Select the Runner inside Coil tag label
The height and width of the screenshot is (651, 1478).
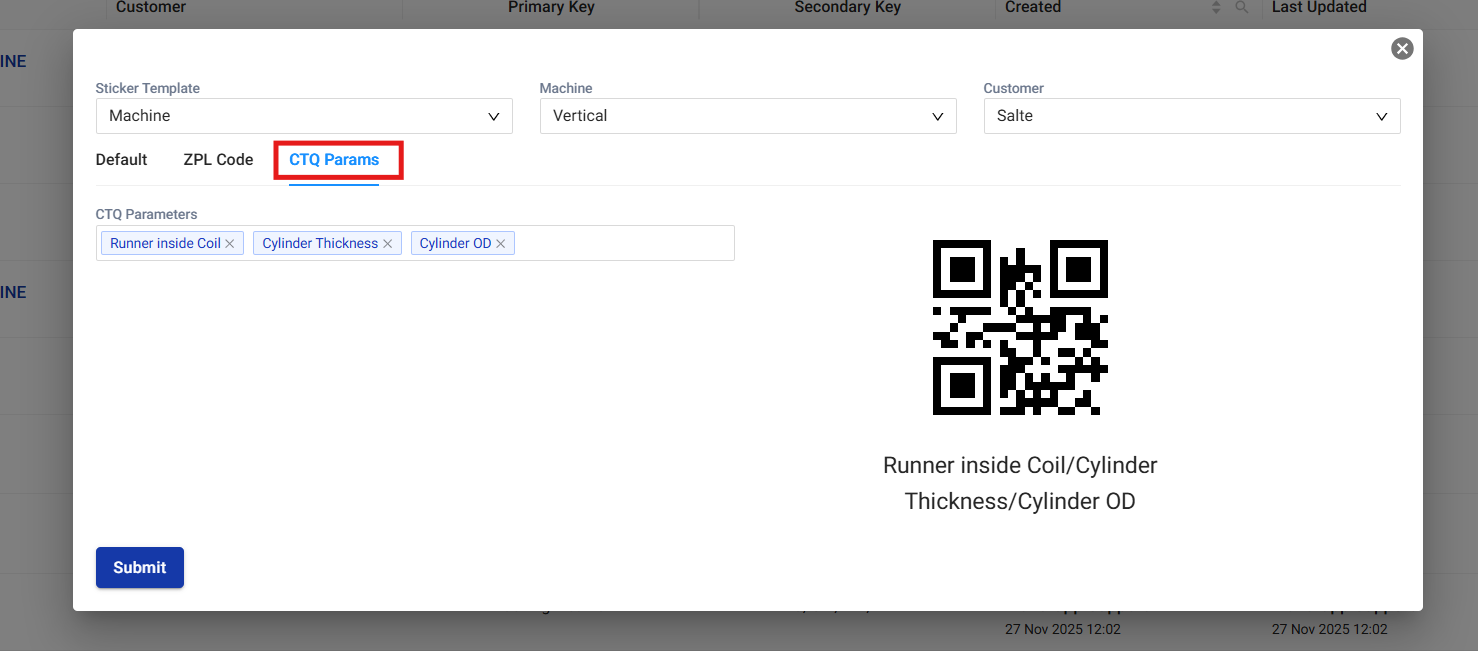165,244
